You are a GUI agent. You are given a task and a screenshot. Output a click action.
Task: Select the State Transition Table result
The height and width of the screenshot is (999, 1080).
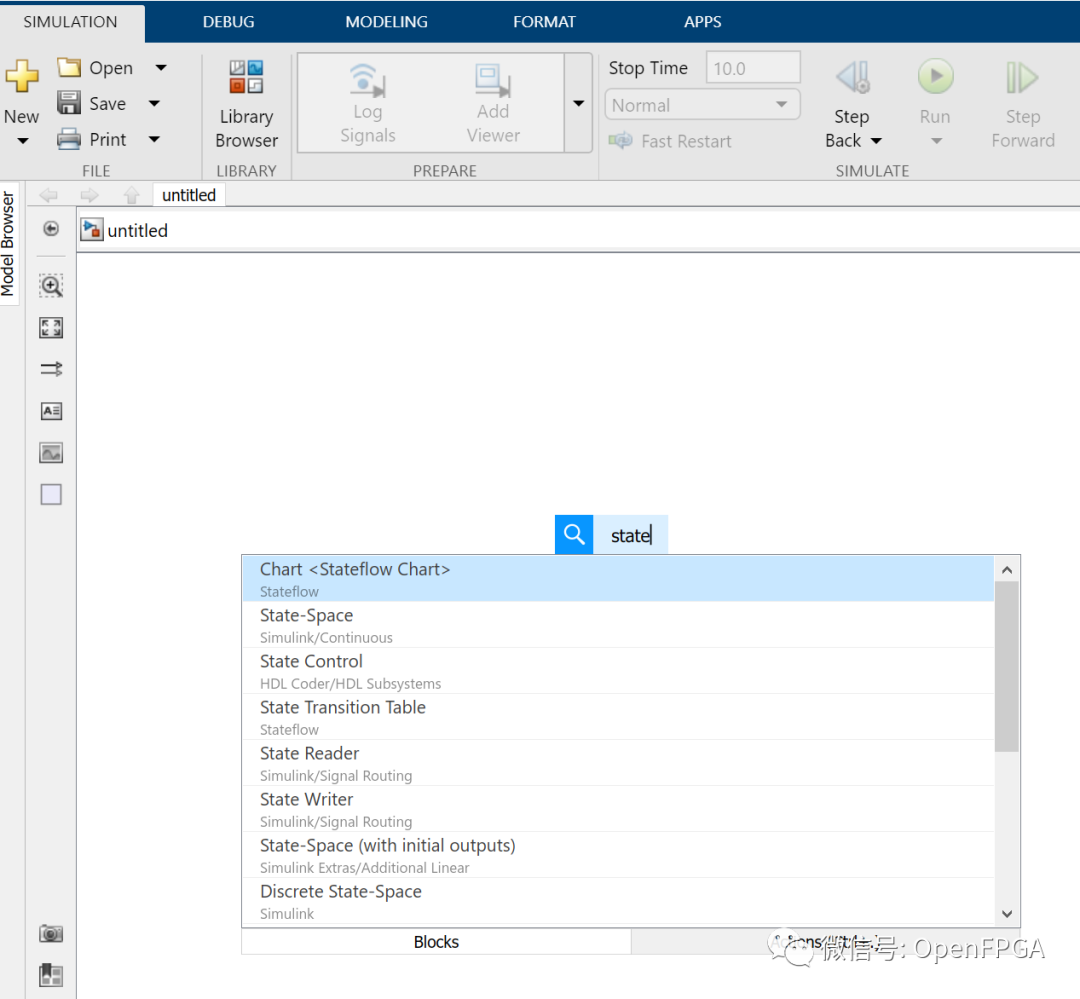point(618,717)
